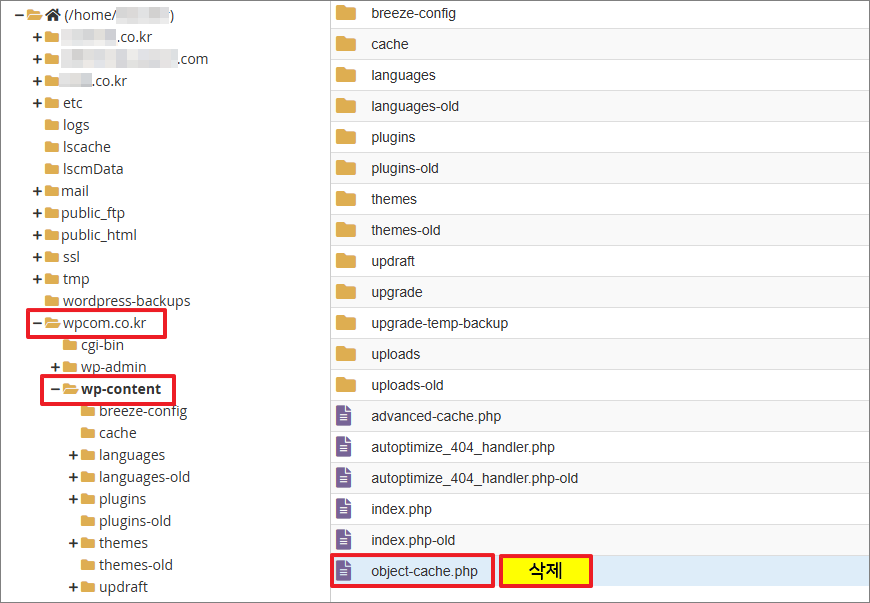Click the advanced-cache.php file icon
This screenshot has height=603, width=870.
345,416
